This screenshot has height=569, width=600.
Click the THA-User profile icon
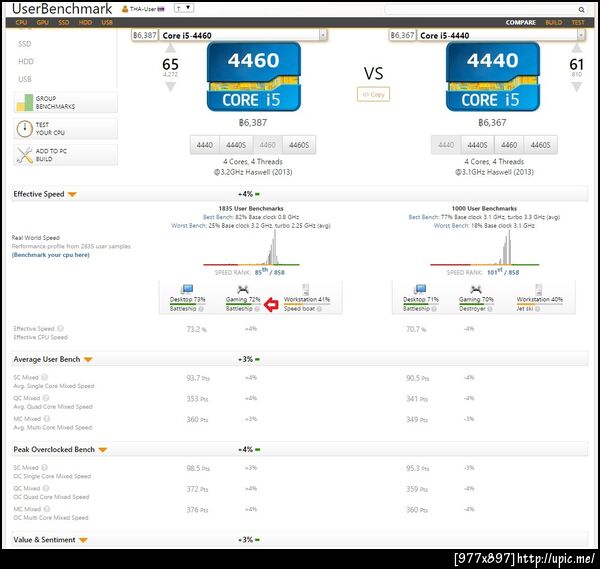[125, 9]
